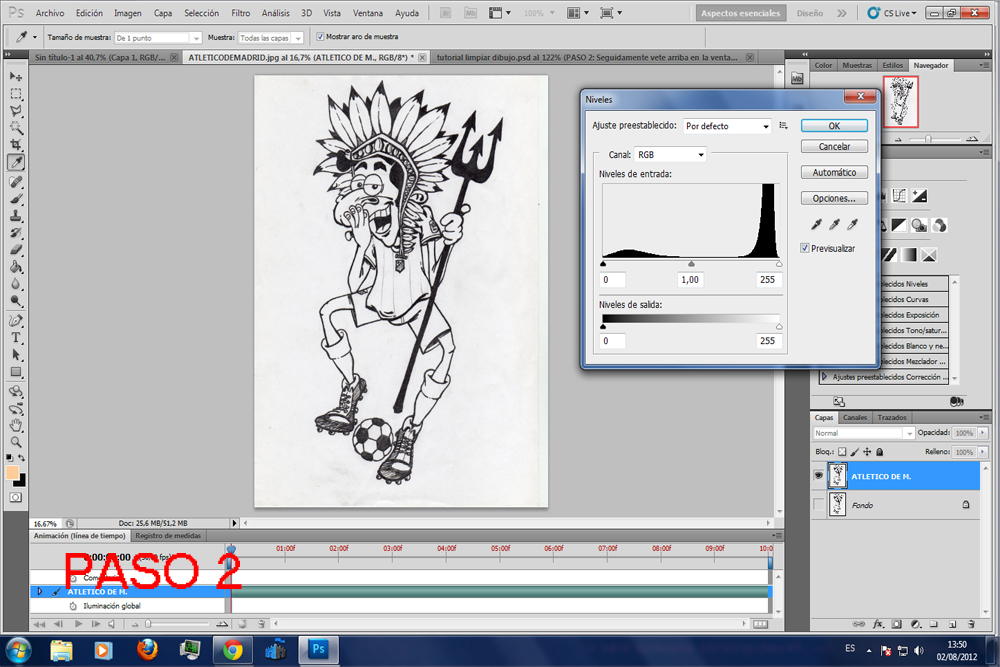
Task: Select the Paint Bucket tool
Action: tap(16, 267)
